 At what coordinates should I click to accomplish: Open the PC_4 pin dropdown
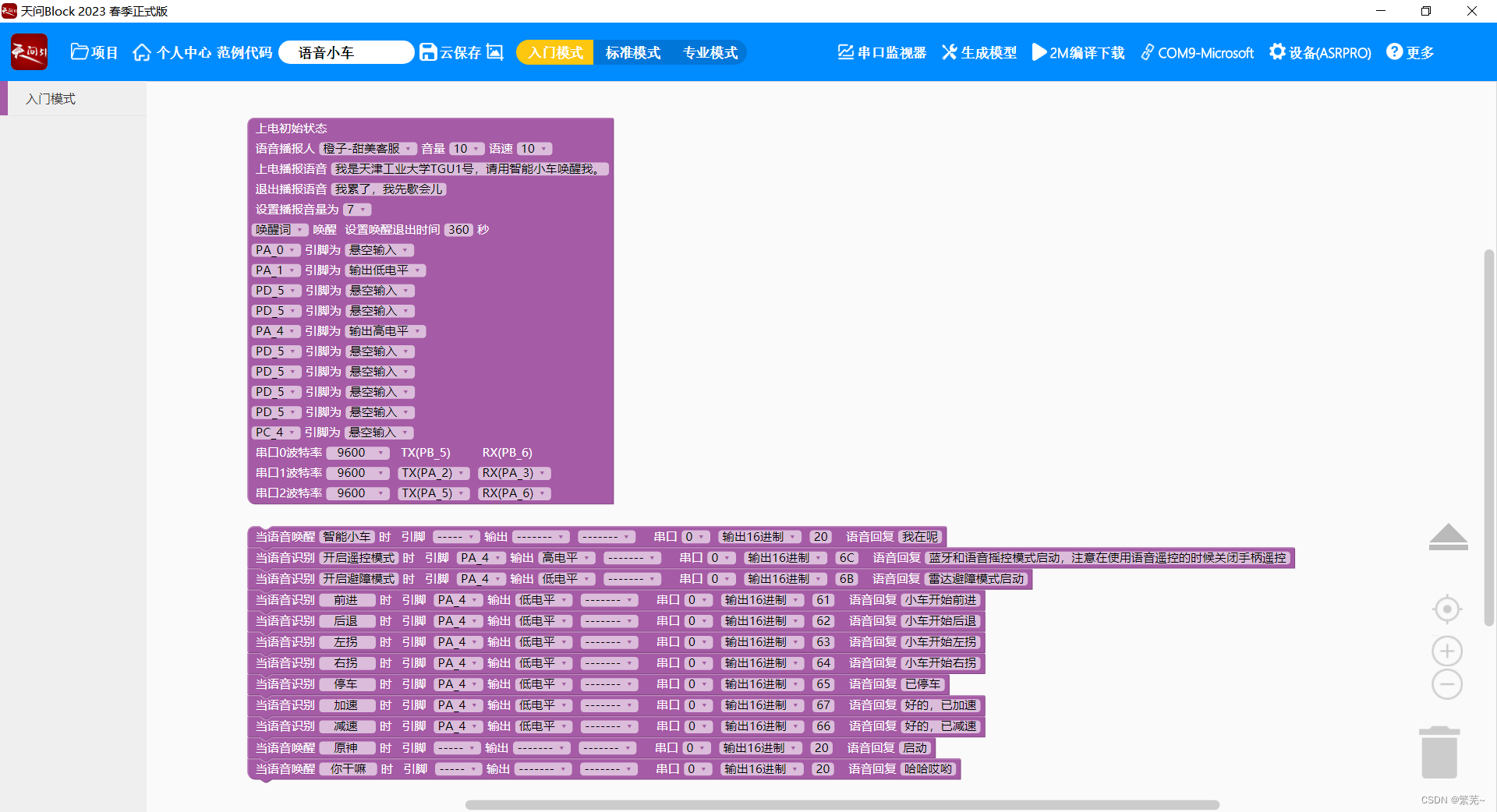[276, 432]
